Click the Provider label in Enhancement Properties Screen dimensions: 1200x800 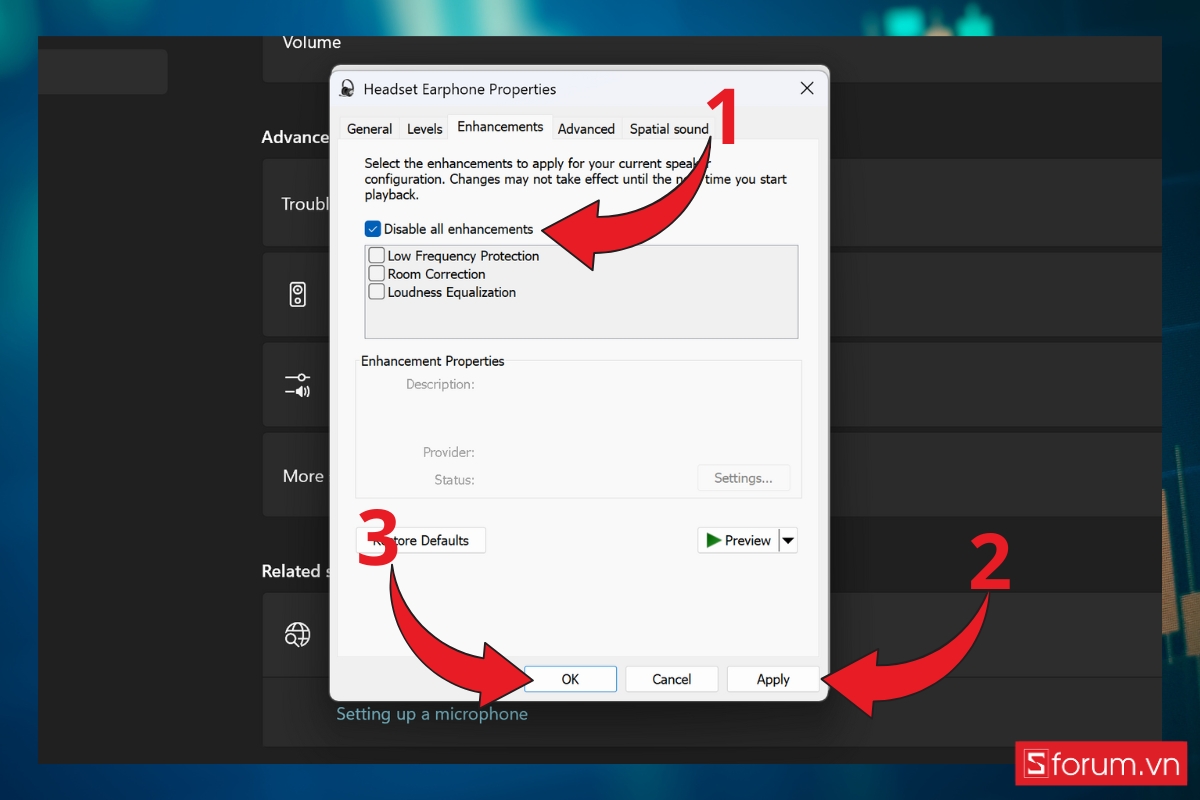pyautogui.click(x=448, y=452)
